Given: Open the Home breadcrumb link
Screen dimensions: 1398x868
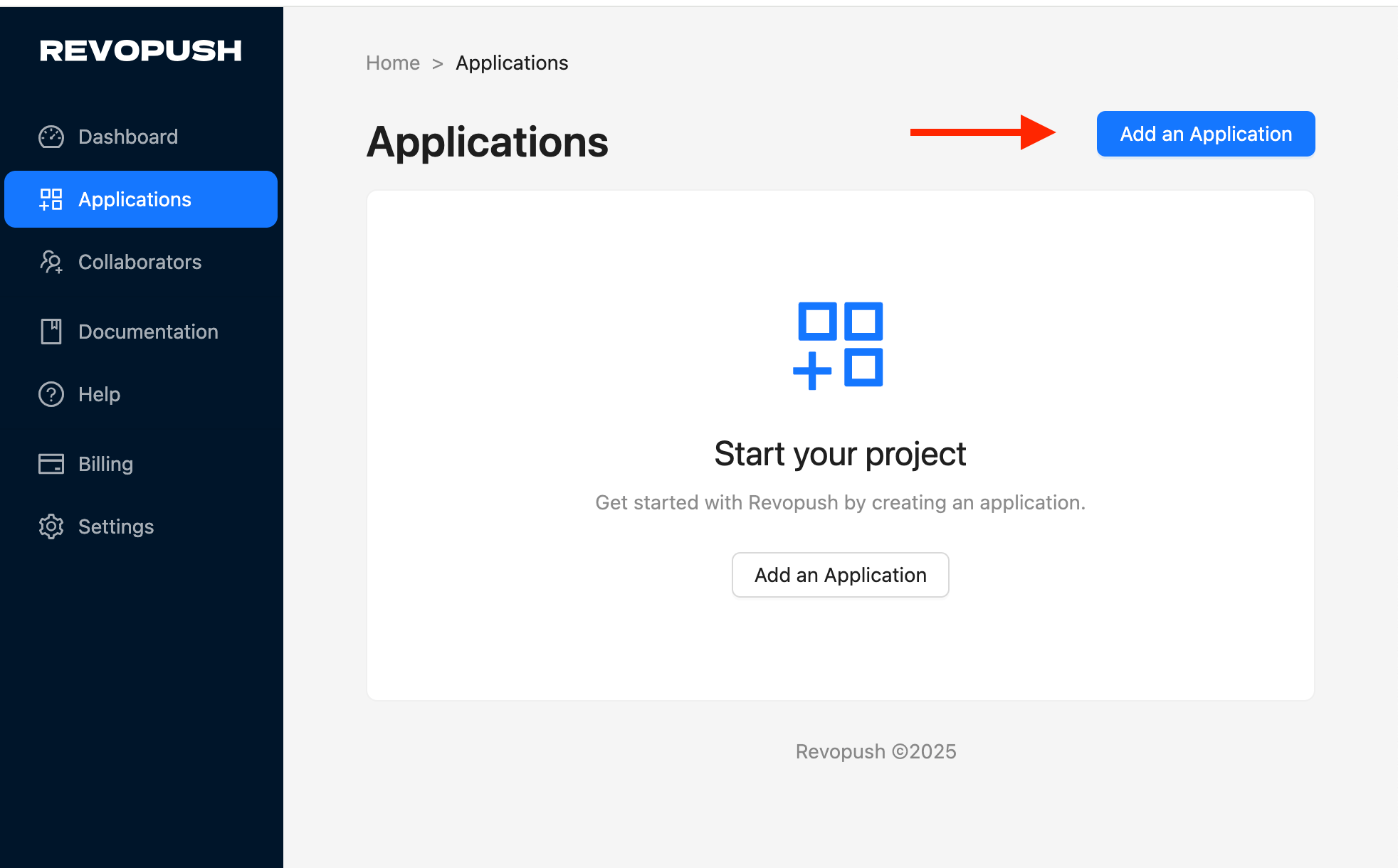Looking at the screenshot, I should click(x=392, y=63).
